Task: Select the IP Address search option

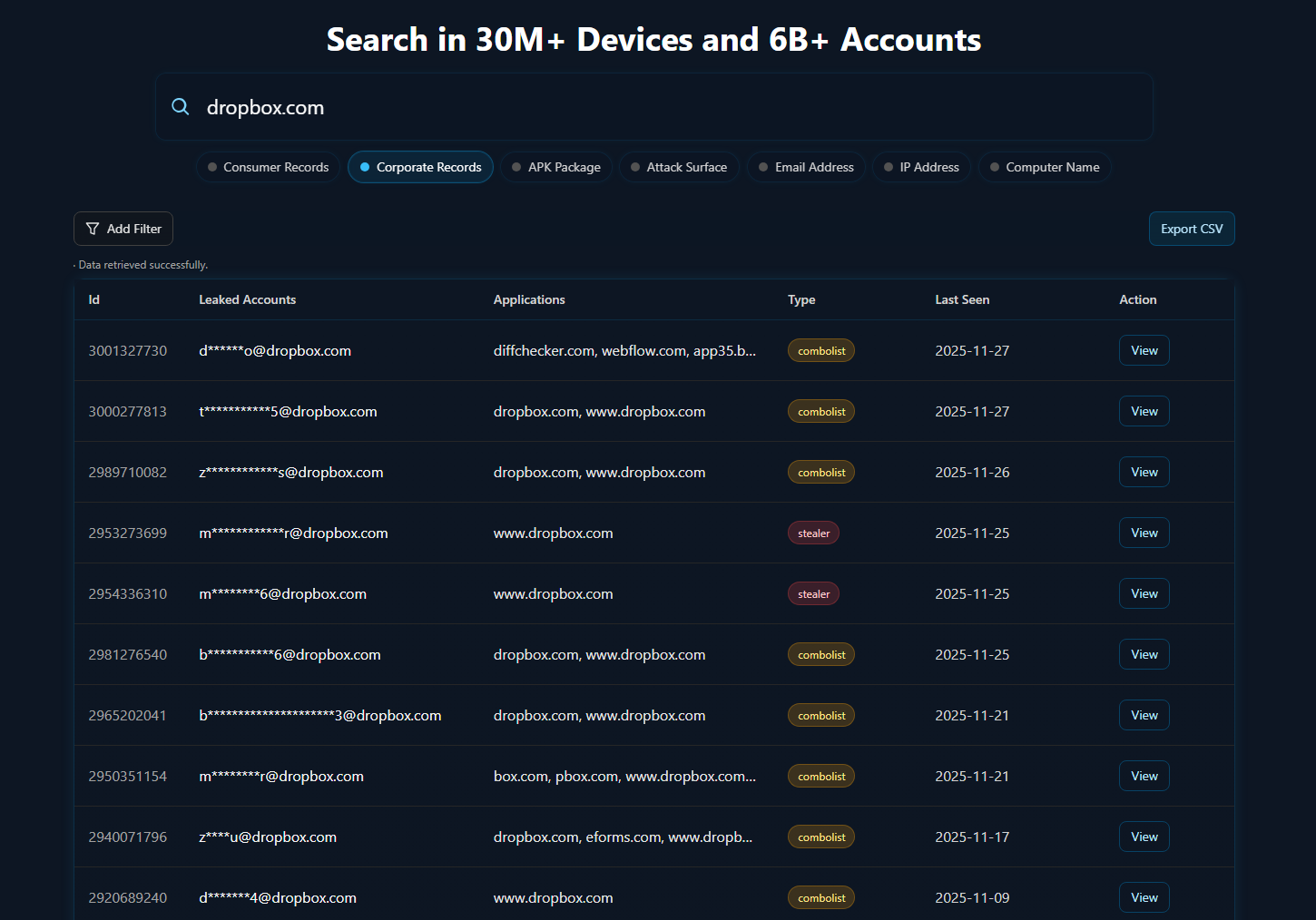Action: click(x=920, y=167)
